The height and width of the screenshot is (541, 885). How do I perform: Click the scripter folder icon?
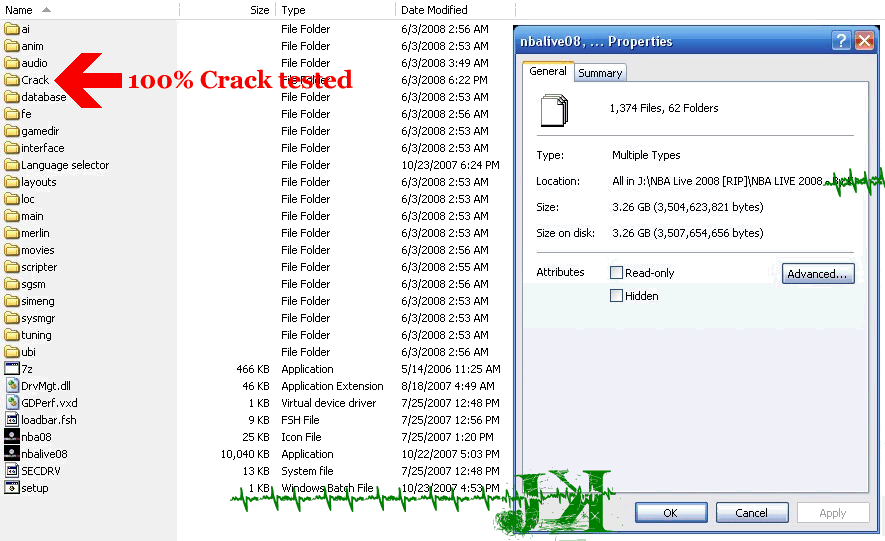12,267
